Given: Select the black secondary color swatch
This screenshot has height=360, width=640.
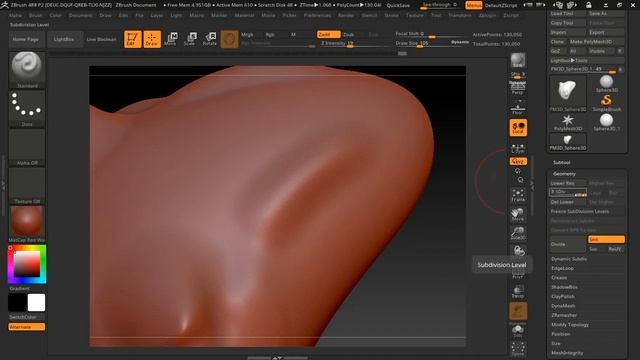Looking at the screenshot, I should (x=17, y=302).
